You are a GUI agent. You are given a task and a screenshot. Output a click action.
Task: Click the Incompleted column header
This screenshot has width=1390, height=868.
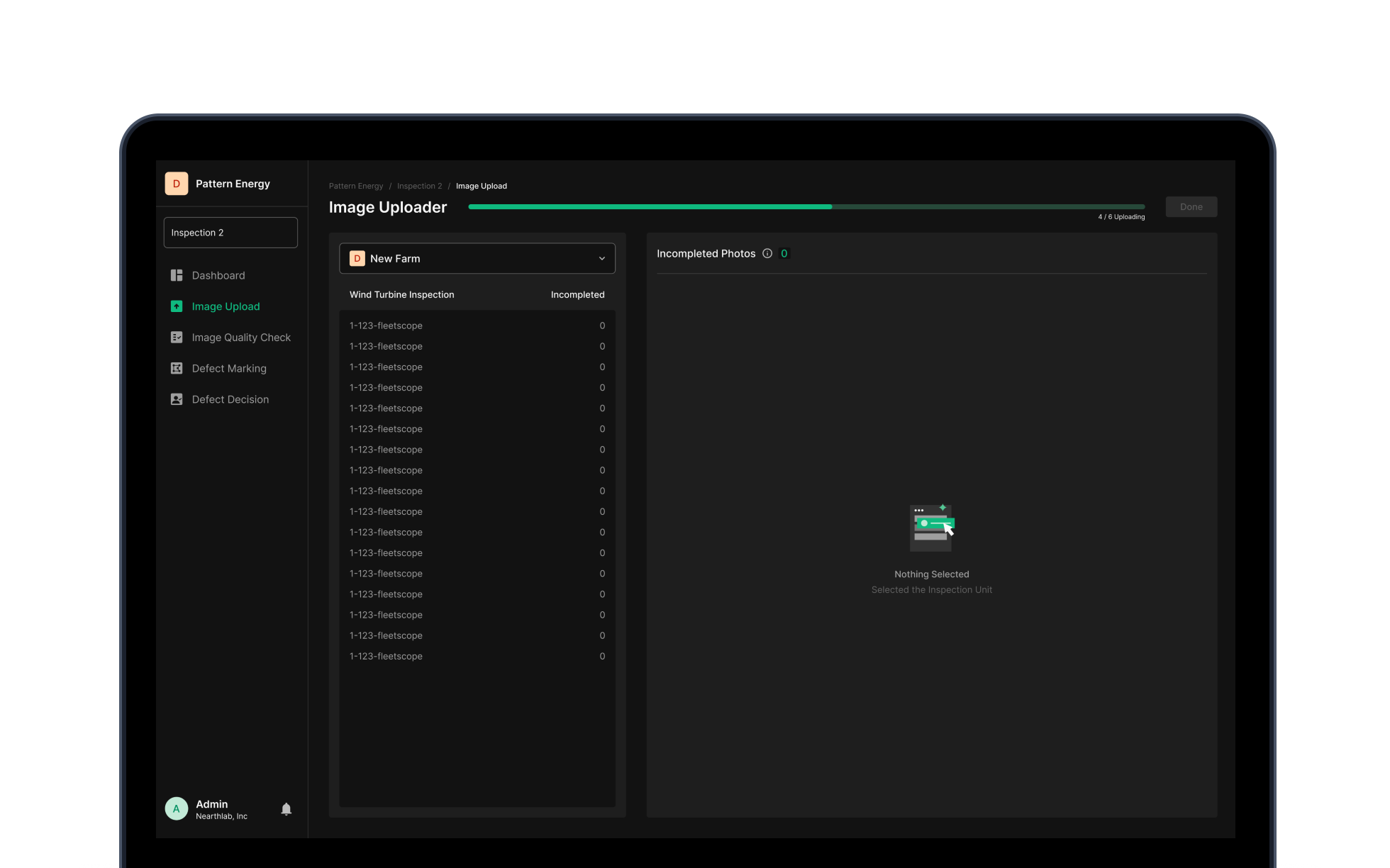tap(577, 294)
